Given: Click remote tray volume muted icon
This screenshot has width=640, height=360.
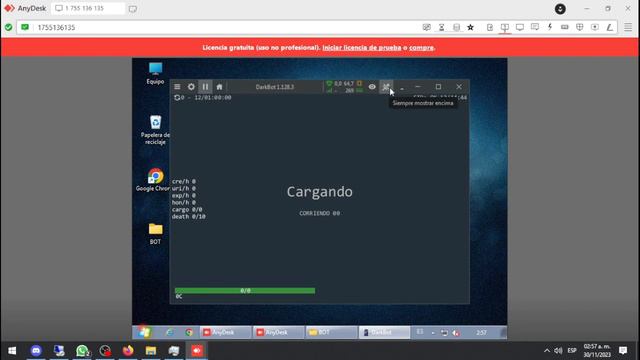Looking at the screenshot, I should 456,333.
